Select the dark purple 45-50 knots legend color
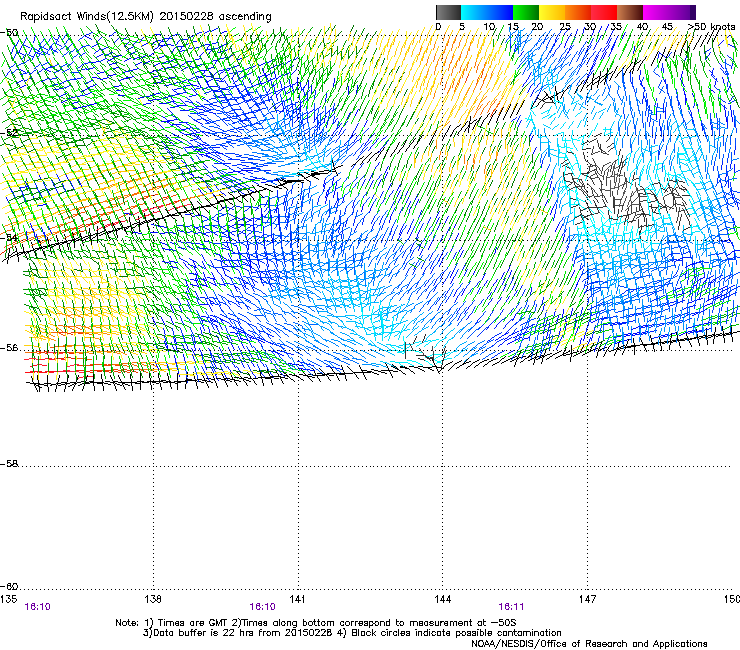740x650 pixels. 682,12
